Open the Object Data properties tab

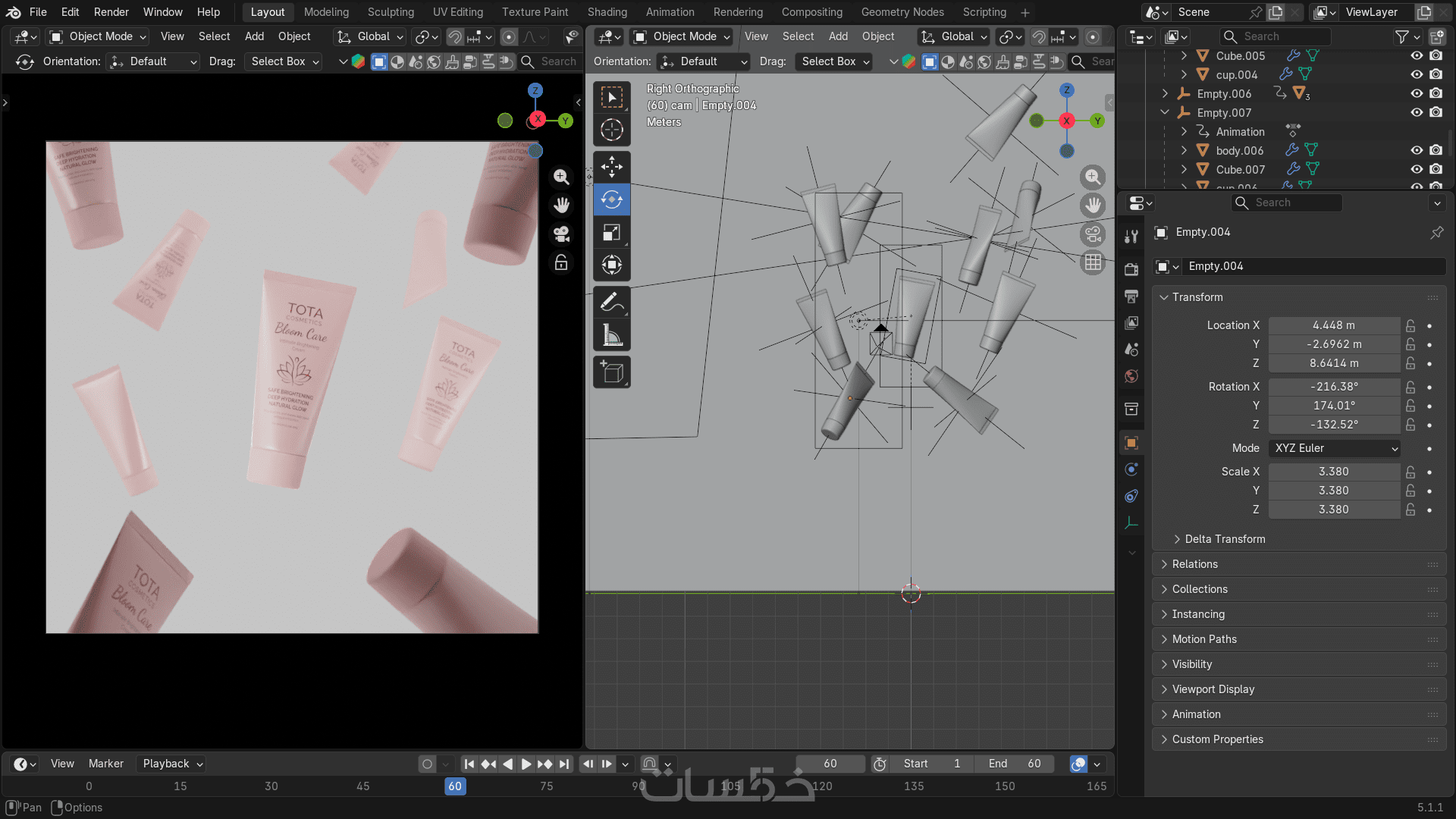(1131, 523)
